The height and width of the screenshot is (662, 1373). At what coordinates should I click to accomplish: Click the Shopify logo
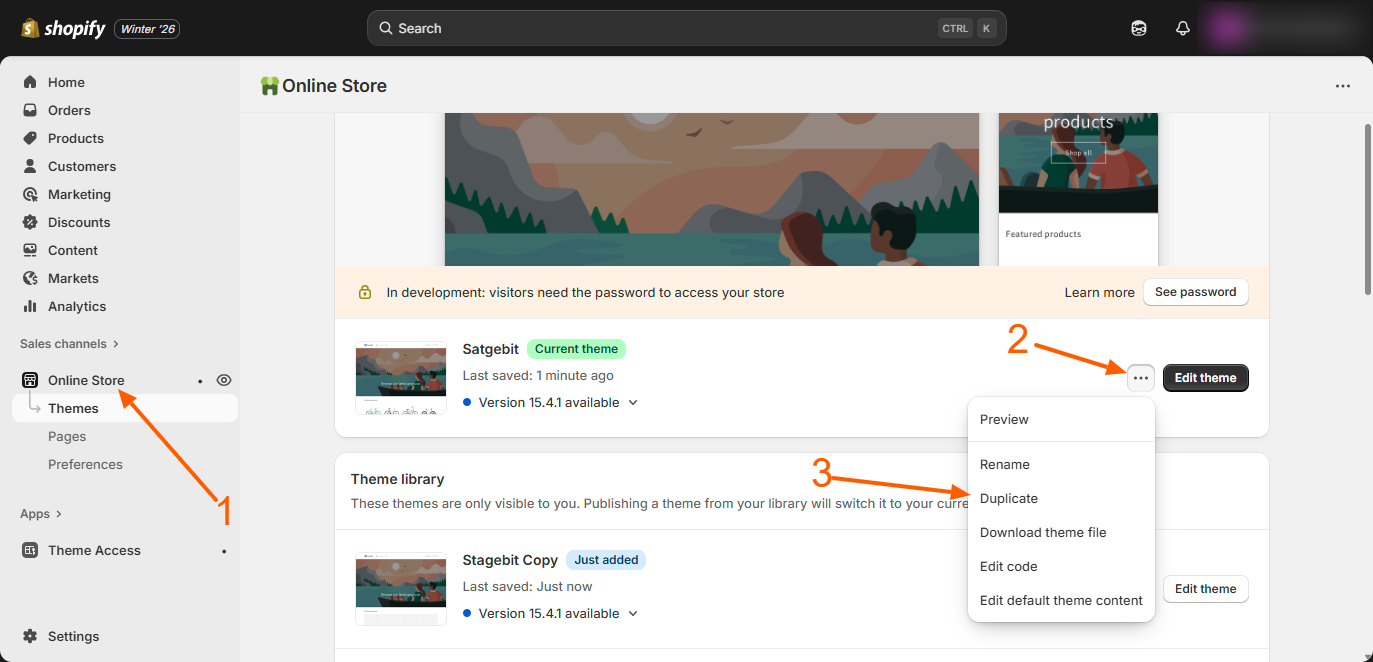[63, 28]
